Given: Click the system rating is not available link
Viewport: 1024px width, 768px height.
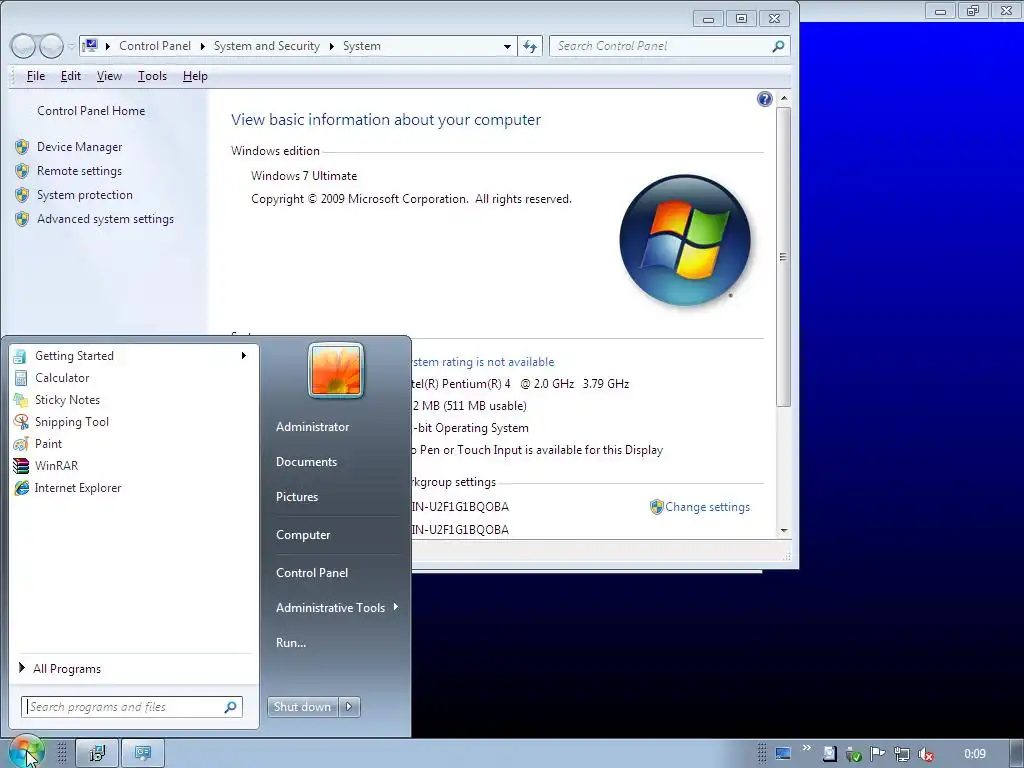Looking at the screenshot, I should coord(483,362).
